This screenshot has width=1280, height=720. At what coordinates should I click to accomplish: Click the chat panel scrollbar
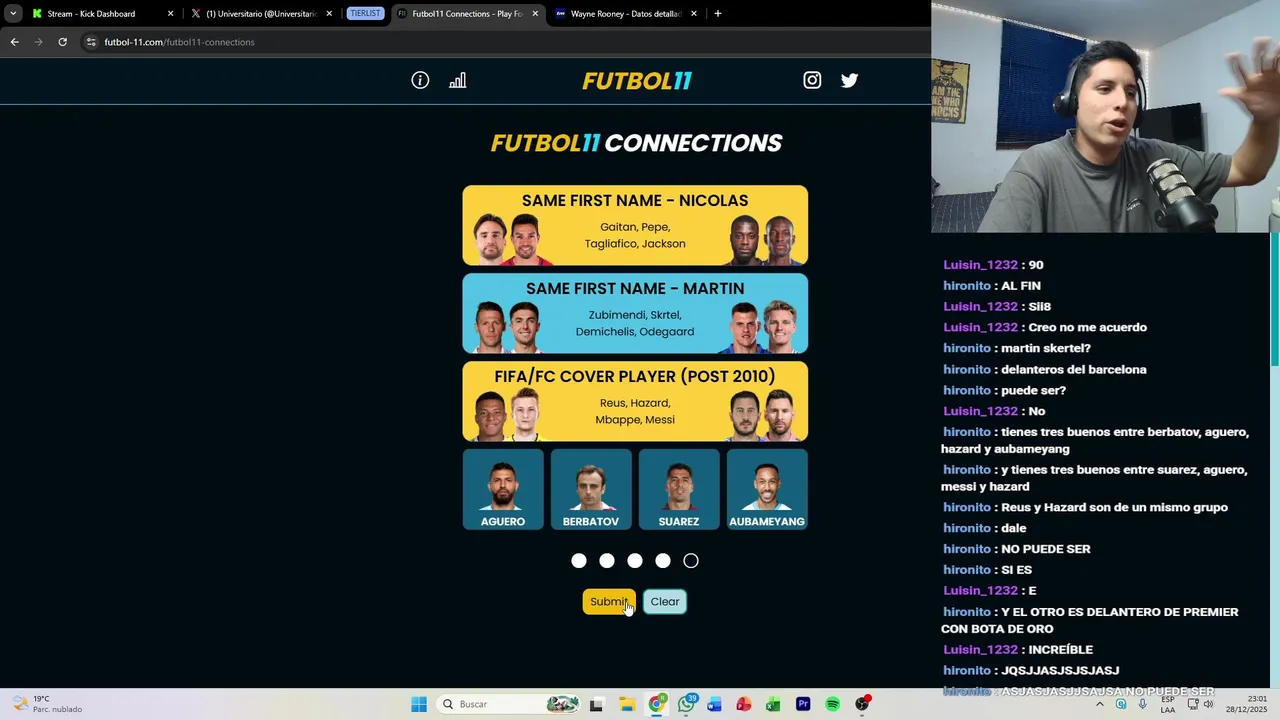1275,300
